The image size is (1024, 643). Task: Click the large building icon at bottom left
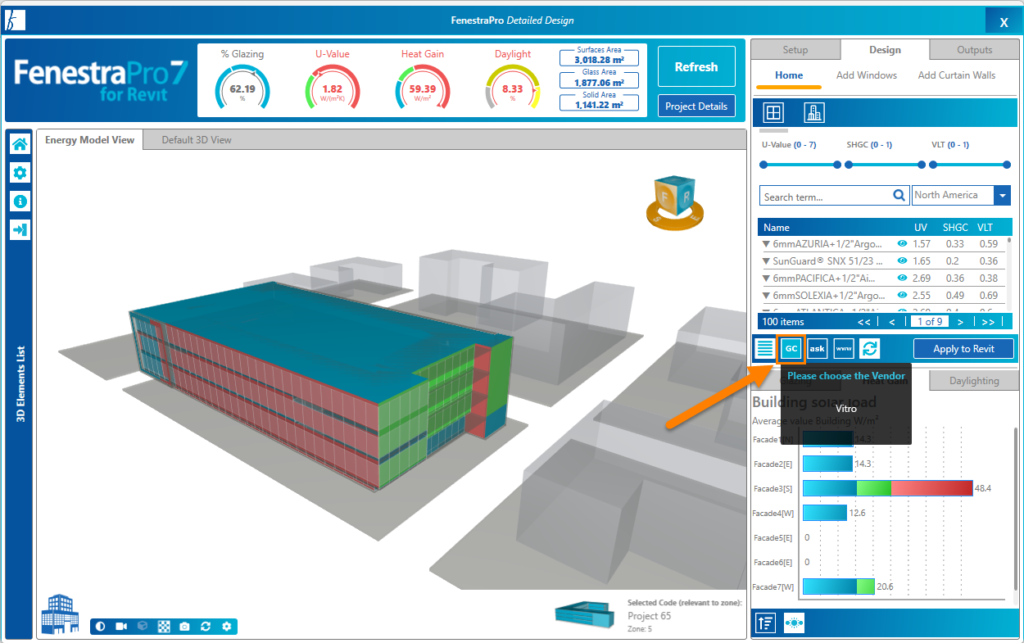[60, 614]
